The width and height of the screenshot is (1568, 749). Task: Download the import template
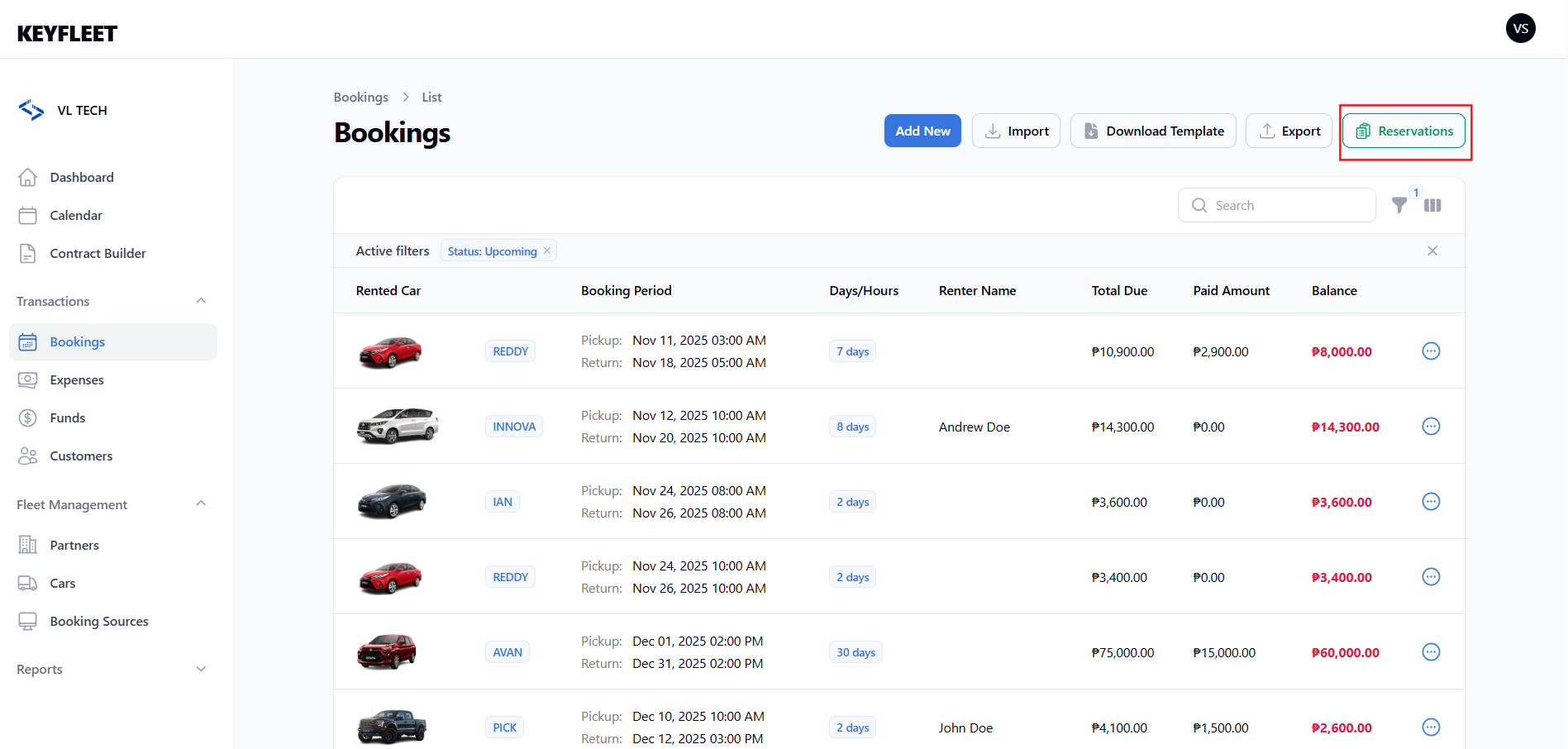pyautogui.click(x=1153, y=131)
